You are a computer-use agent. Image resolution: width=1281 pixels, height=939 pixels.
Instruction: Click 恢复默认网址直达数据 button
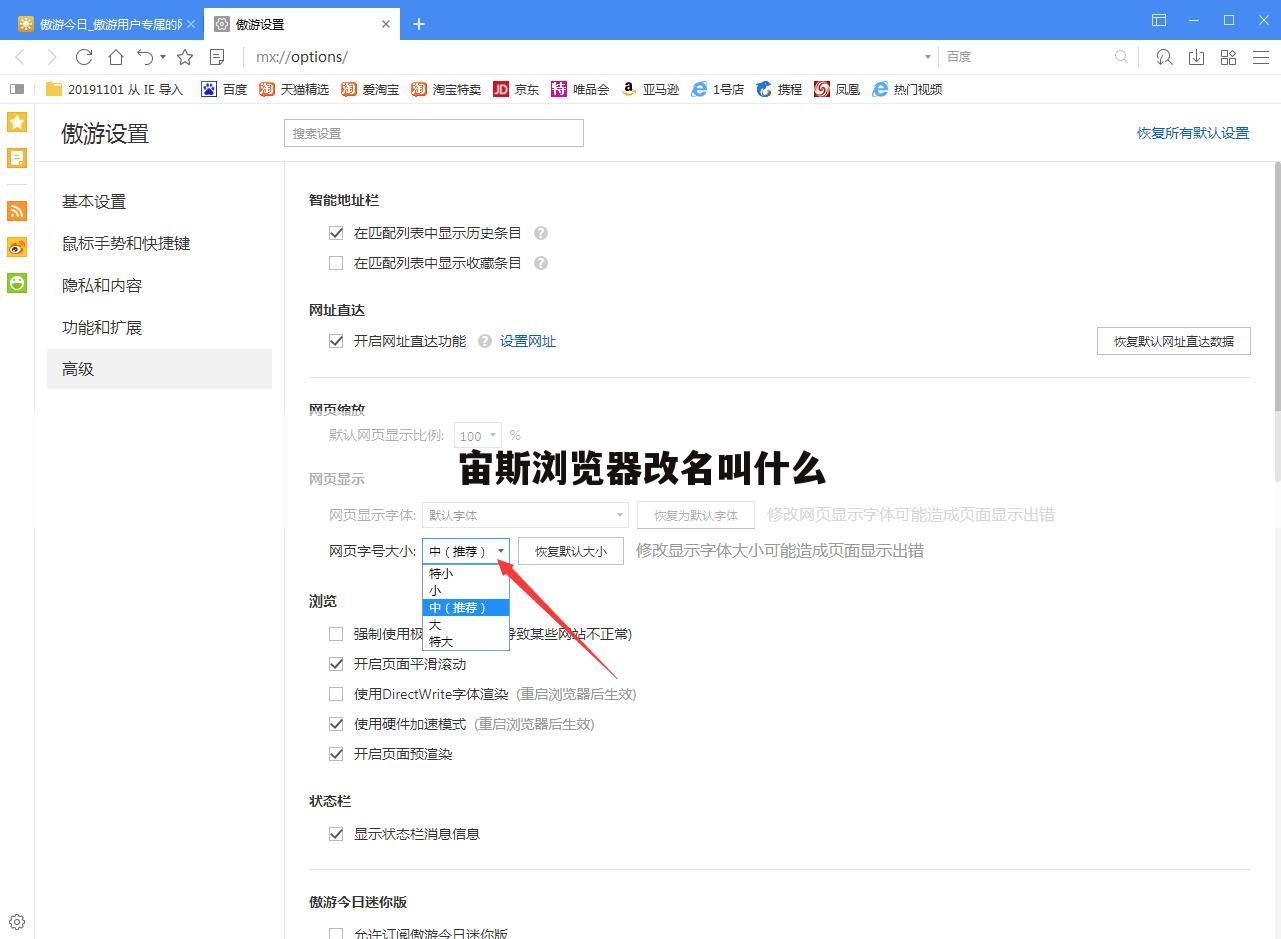[1174, 341]
